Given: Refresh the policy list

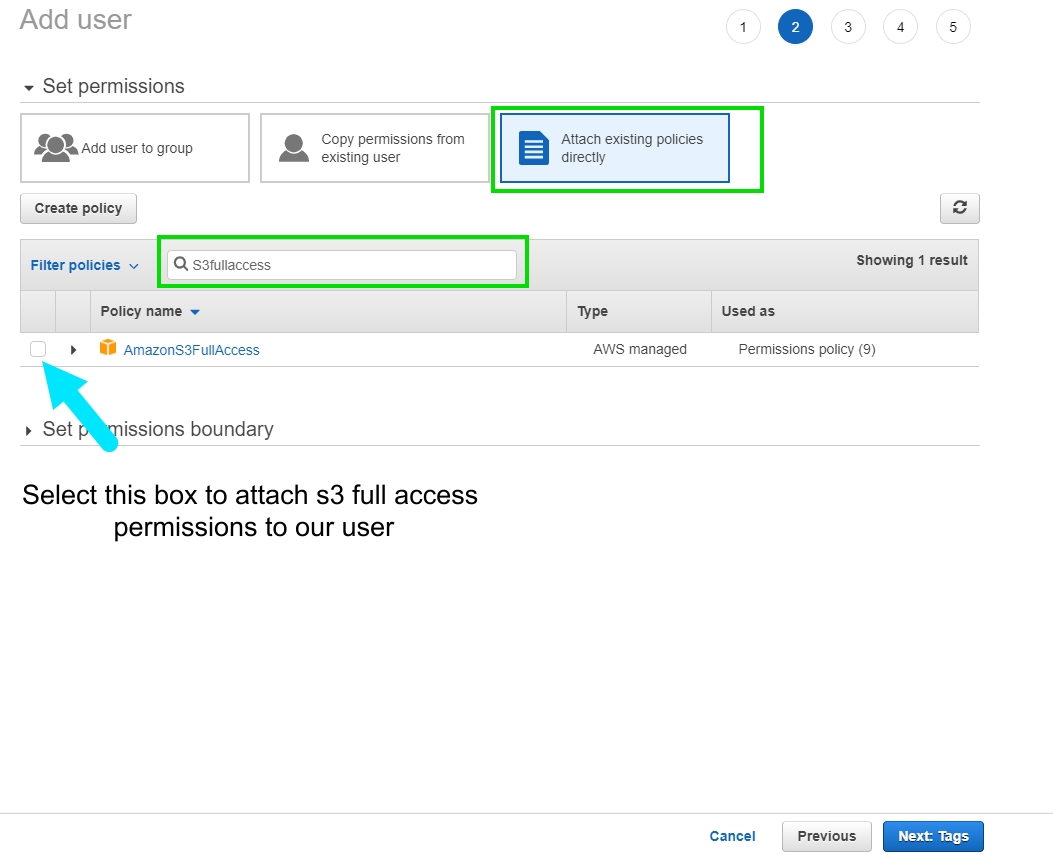Looking at the screenshot, I should (x=959, y=208).
